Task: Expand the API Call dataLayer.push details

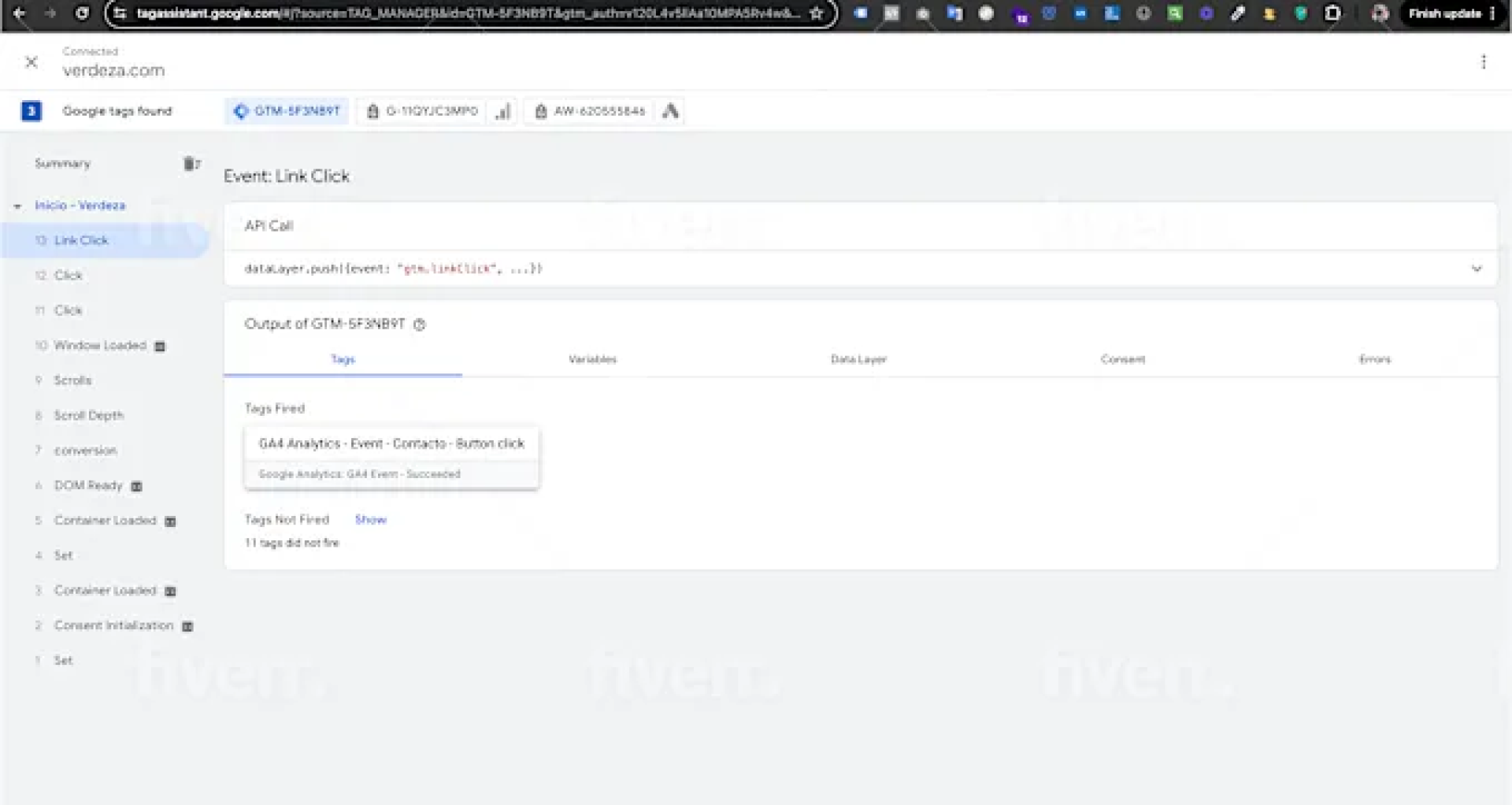Action: 1476,269
